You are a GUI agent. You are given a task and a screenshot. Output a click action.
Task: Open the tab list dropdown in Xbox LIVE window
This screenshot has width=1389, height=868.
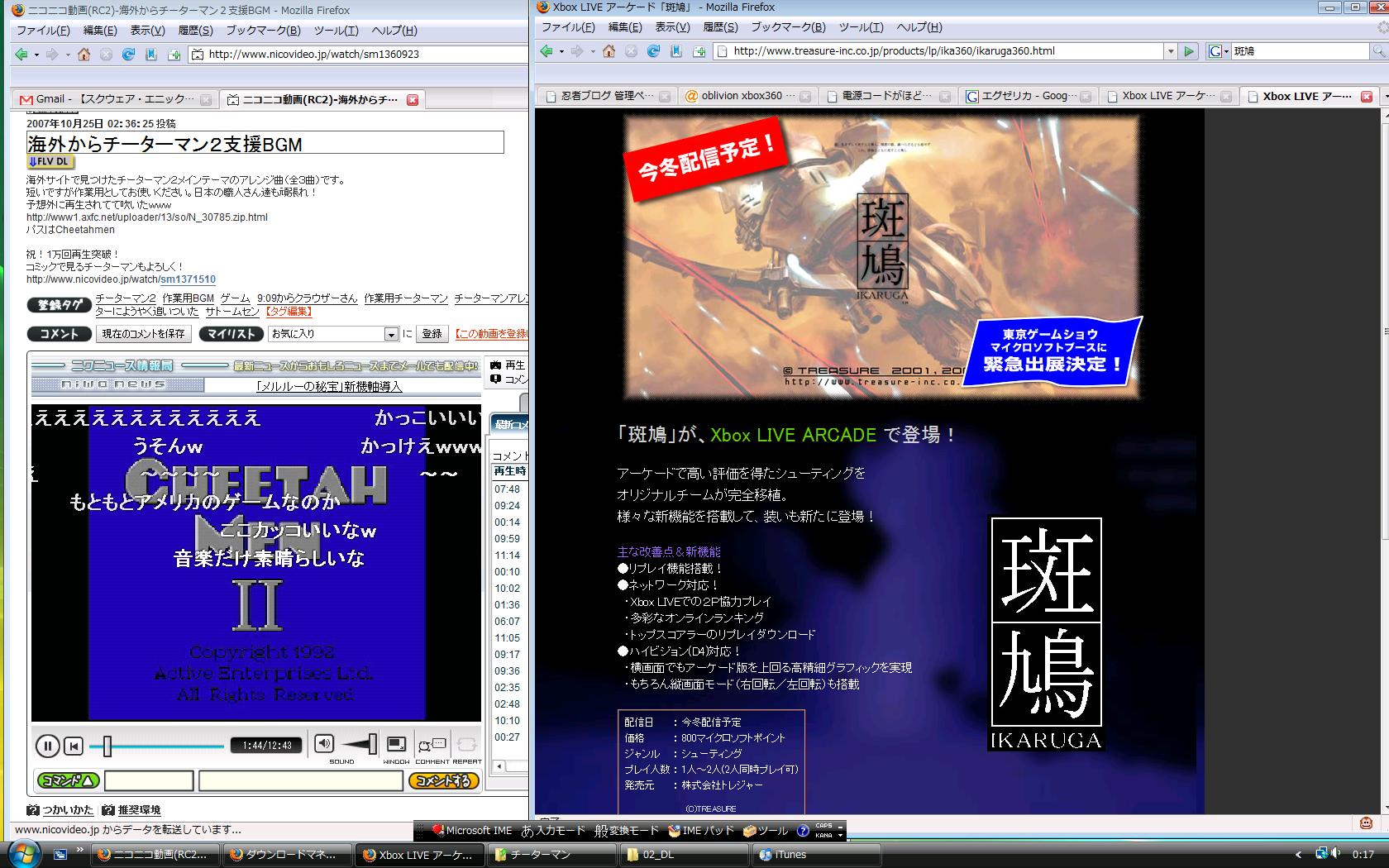click(1386, 97)
